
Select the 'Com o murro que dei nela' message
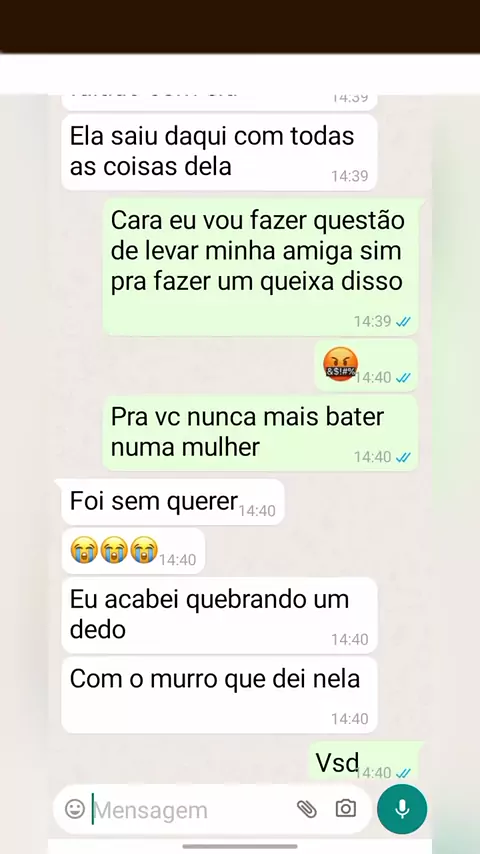click(x=219, y=694)
